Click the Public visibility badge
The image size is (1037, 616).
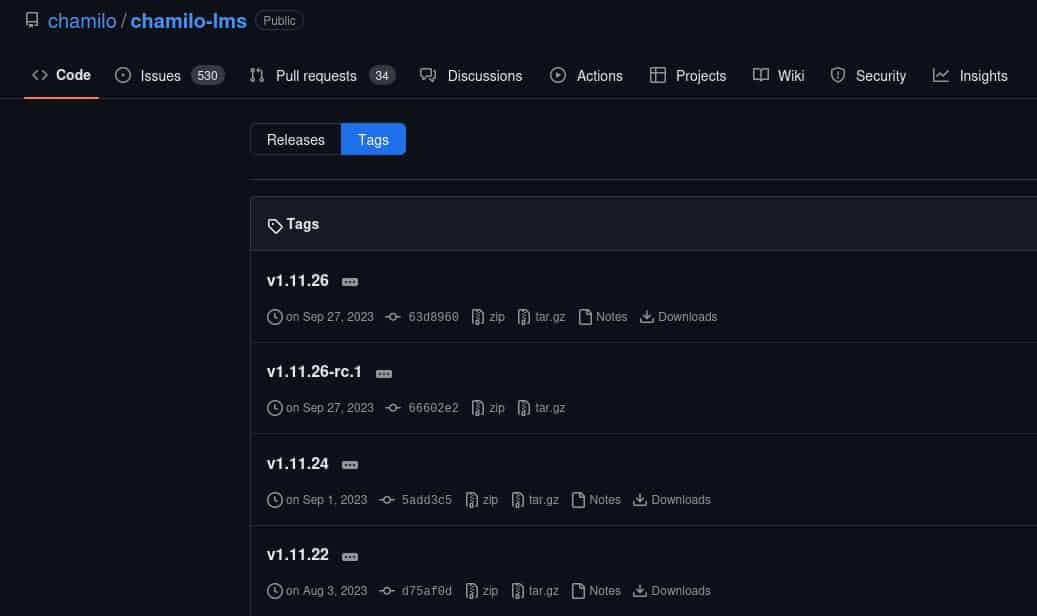tap(279, 21)
